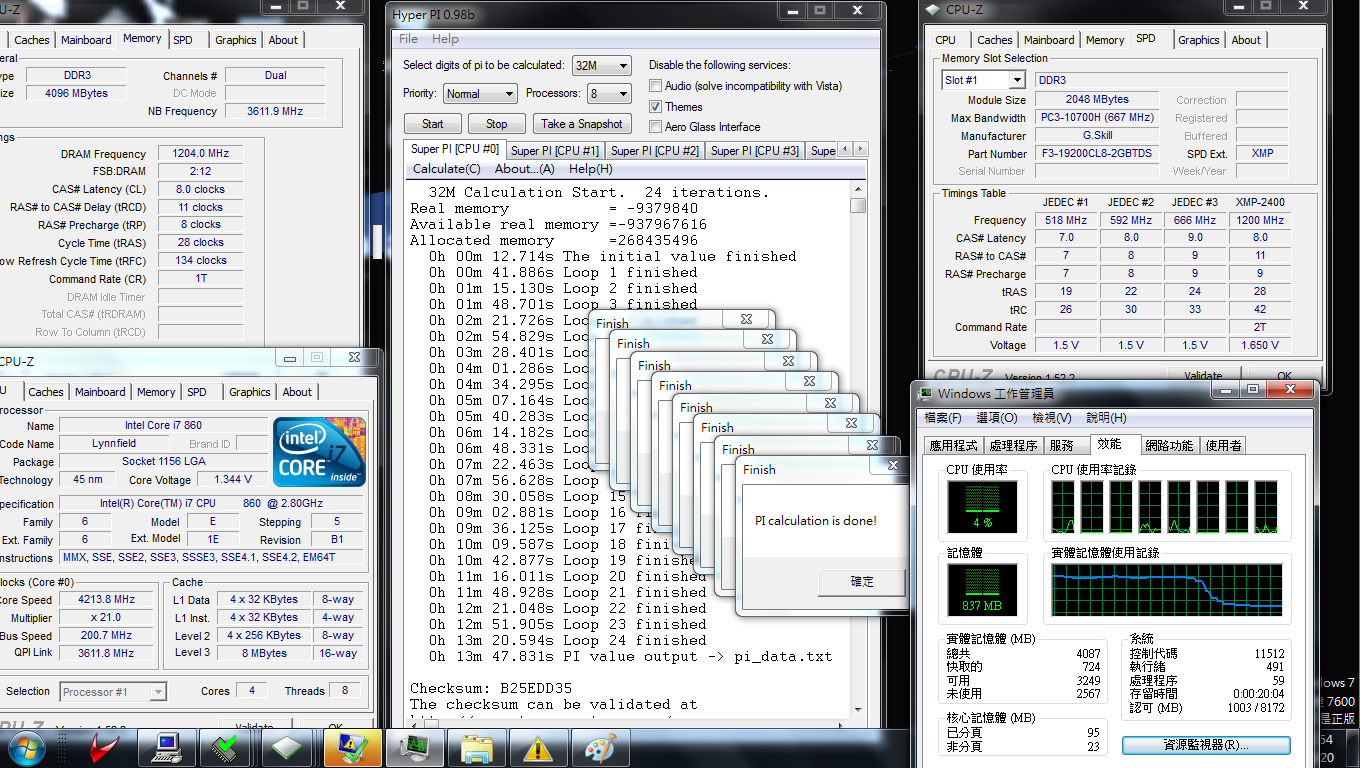Open the Windows Explorer folder taskbar icon
Viewport: 1360px width, 768px height.
click(476, 748)
